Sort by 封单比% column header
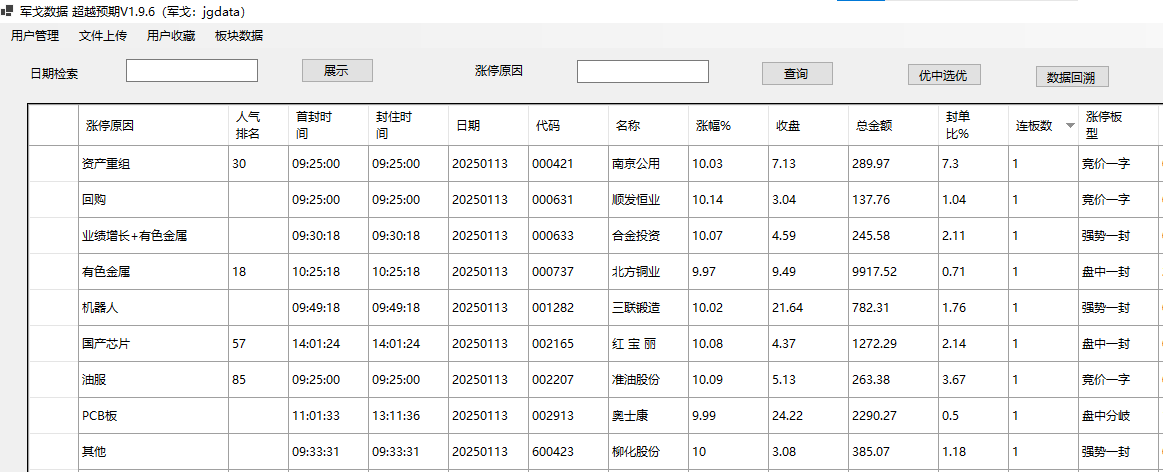This screenshot has width=1163, height=472. tap(974, 125)
